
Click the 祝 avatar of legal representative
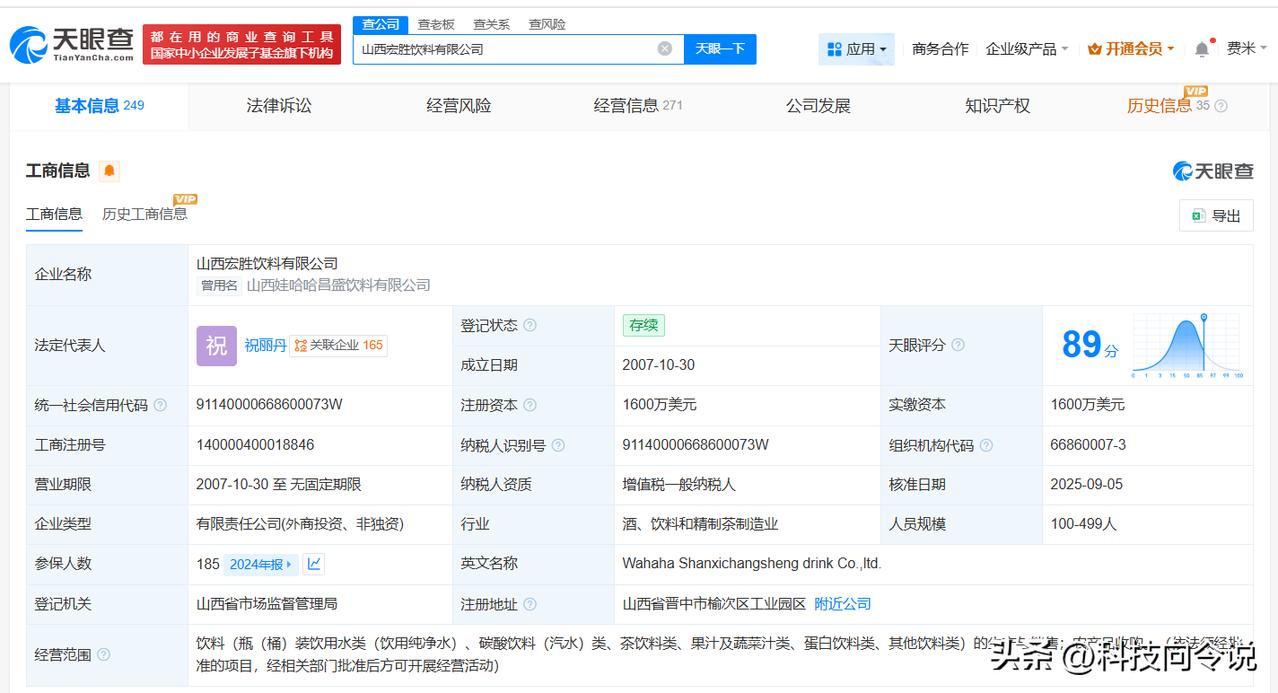pos(216,345)
